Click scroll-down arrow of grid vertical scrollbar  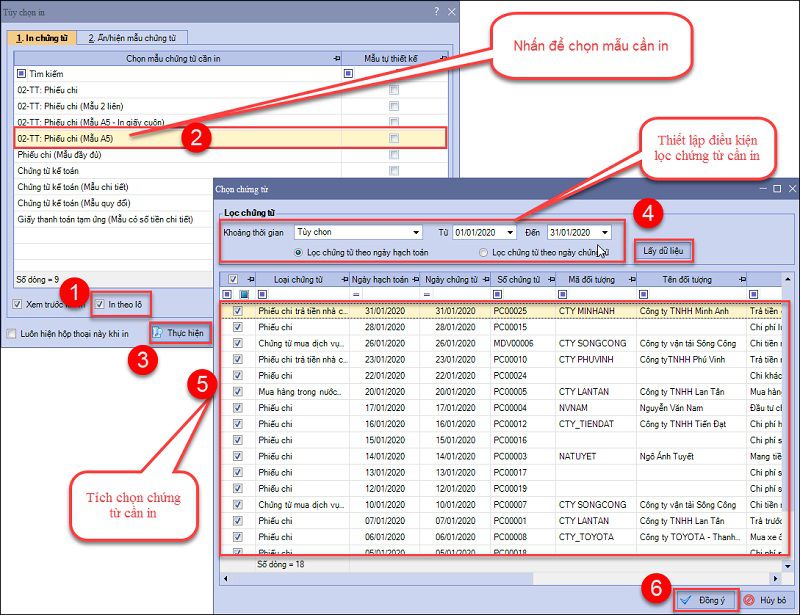[788, 566]
